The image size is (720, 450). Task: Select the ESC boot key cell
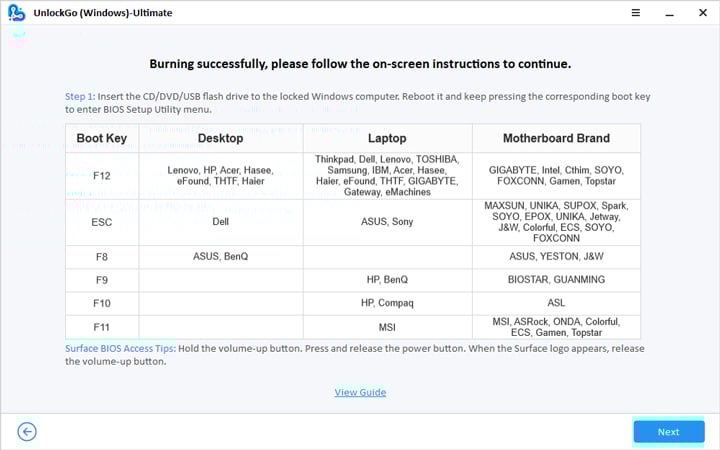[102, 222]
